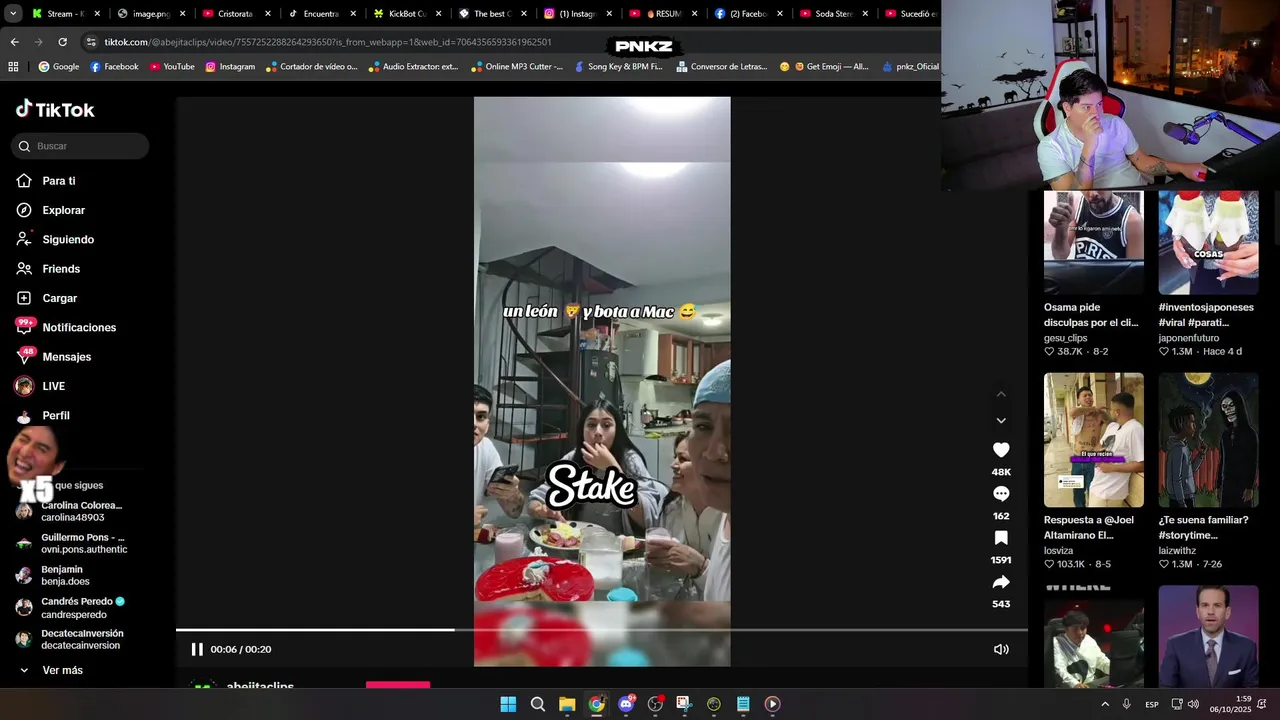Open the Chrome apps grid icon

pos(13,67)
